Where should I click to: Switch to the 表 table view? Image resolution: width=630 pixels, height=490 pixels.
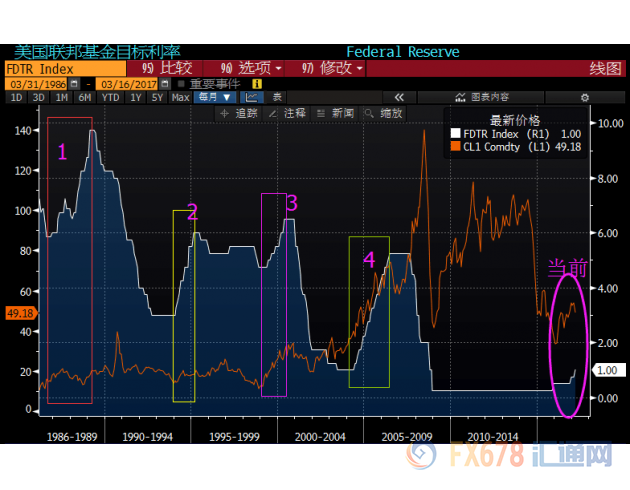tap(277, 97)
